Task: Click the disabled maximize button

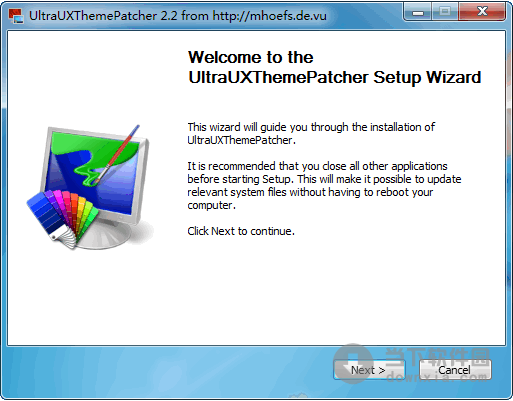Action: click(x=445, y=12)
